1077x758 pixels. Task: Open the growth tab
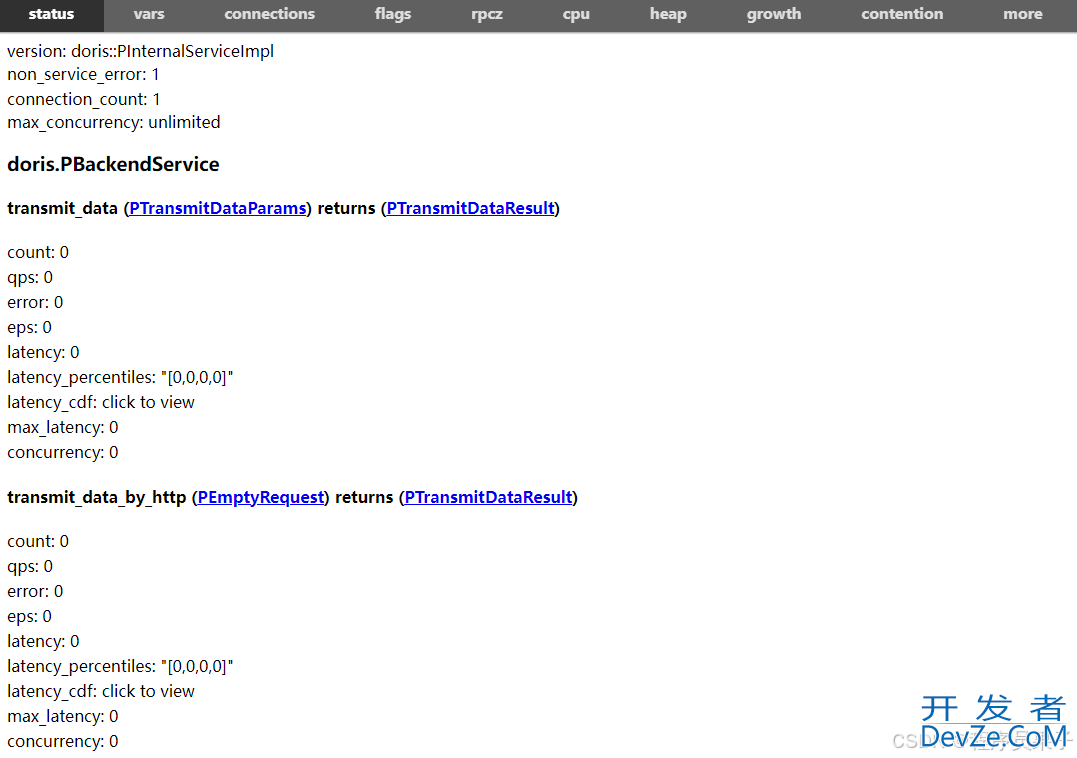[x=774, y=14]
